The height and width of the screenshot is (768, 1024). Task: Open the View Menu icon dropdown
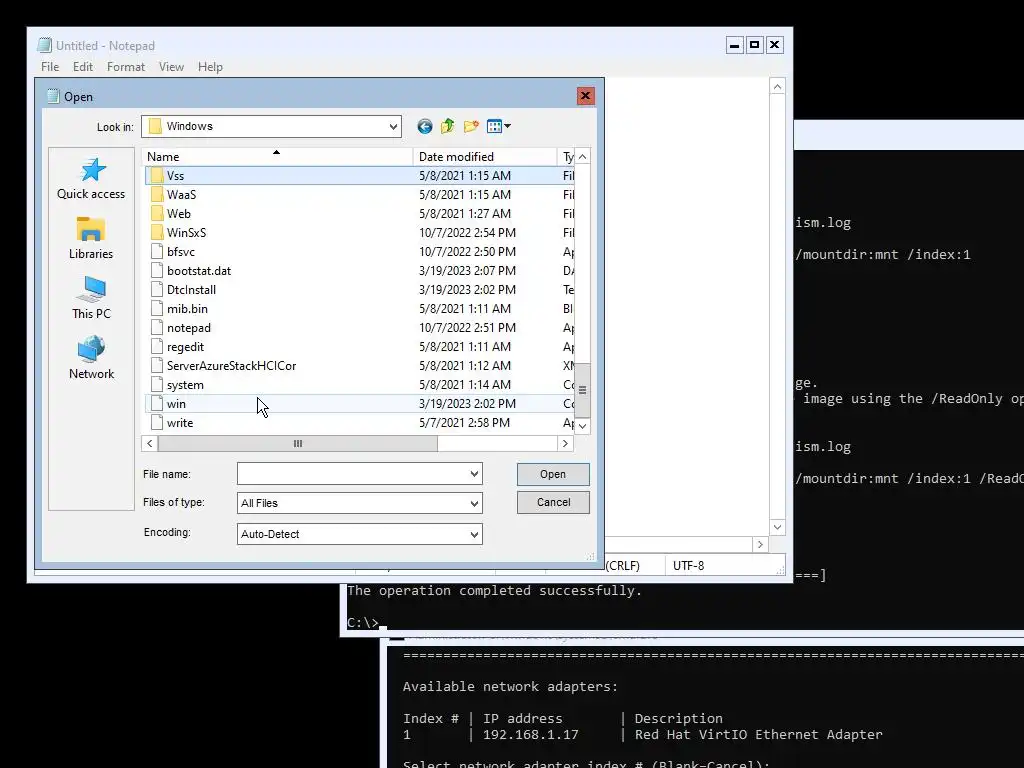pyautogui.click(x=498, y=127)
